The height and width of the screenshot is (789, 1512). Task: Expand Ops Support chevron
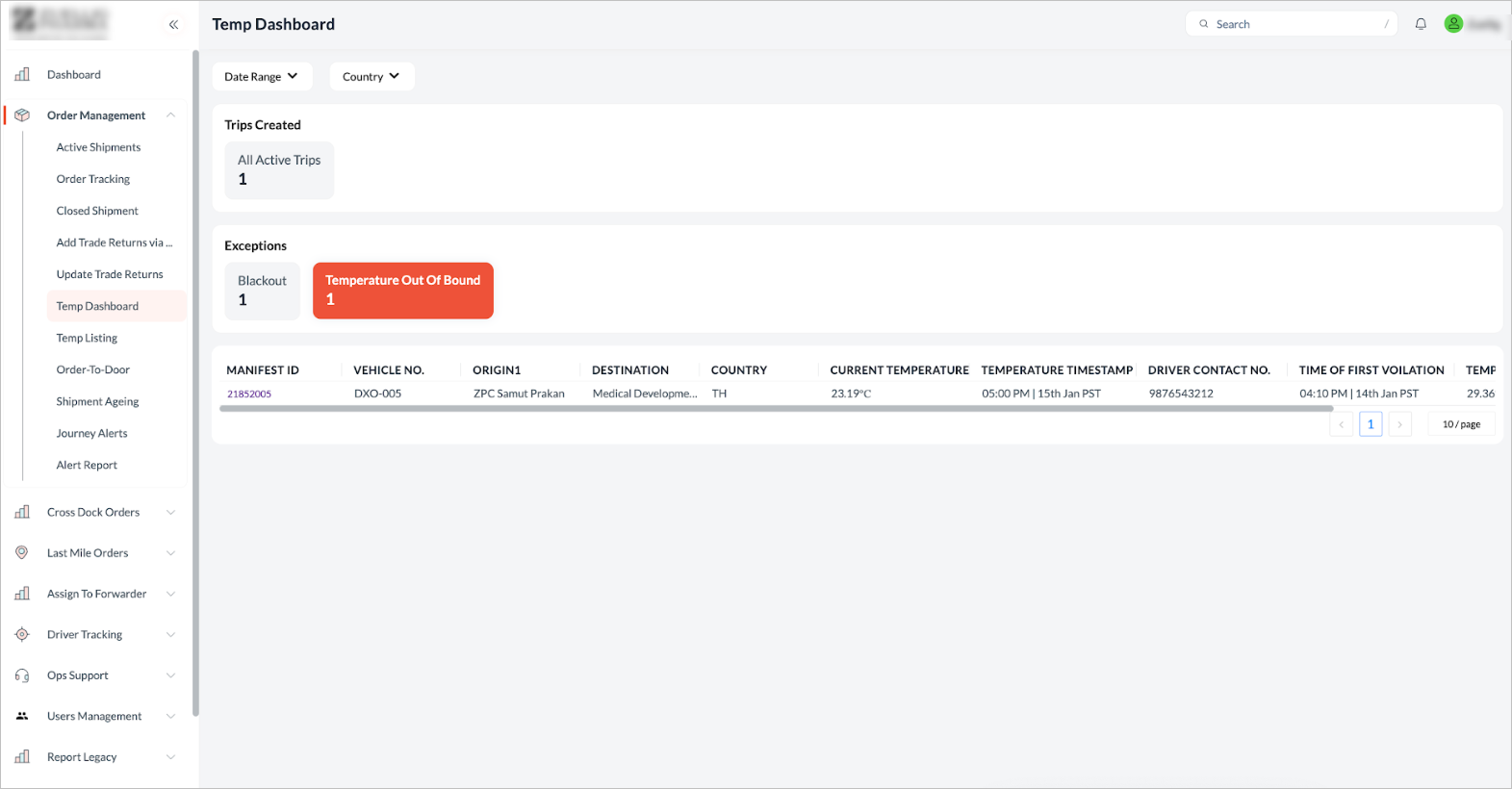(x=170, y=675)
